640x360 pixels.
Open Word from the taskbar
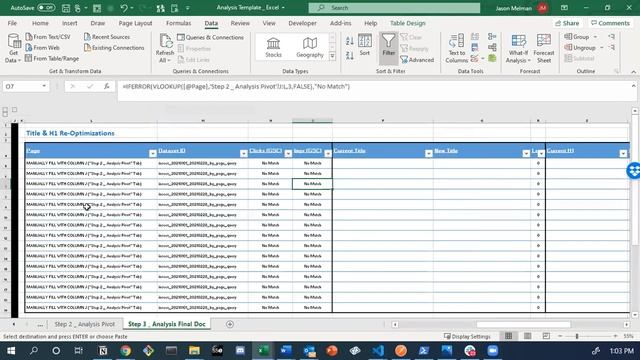(x=286, y=351)
